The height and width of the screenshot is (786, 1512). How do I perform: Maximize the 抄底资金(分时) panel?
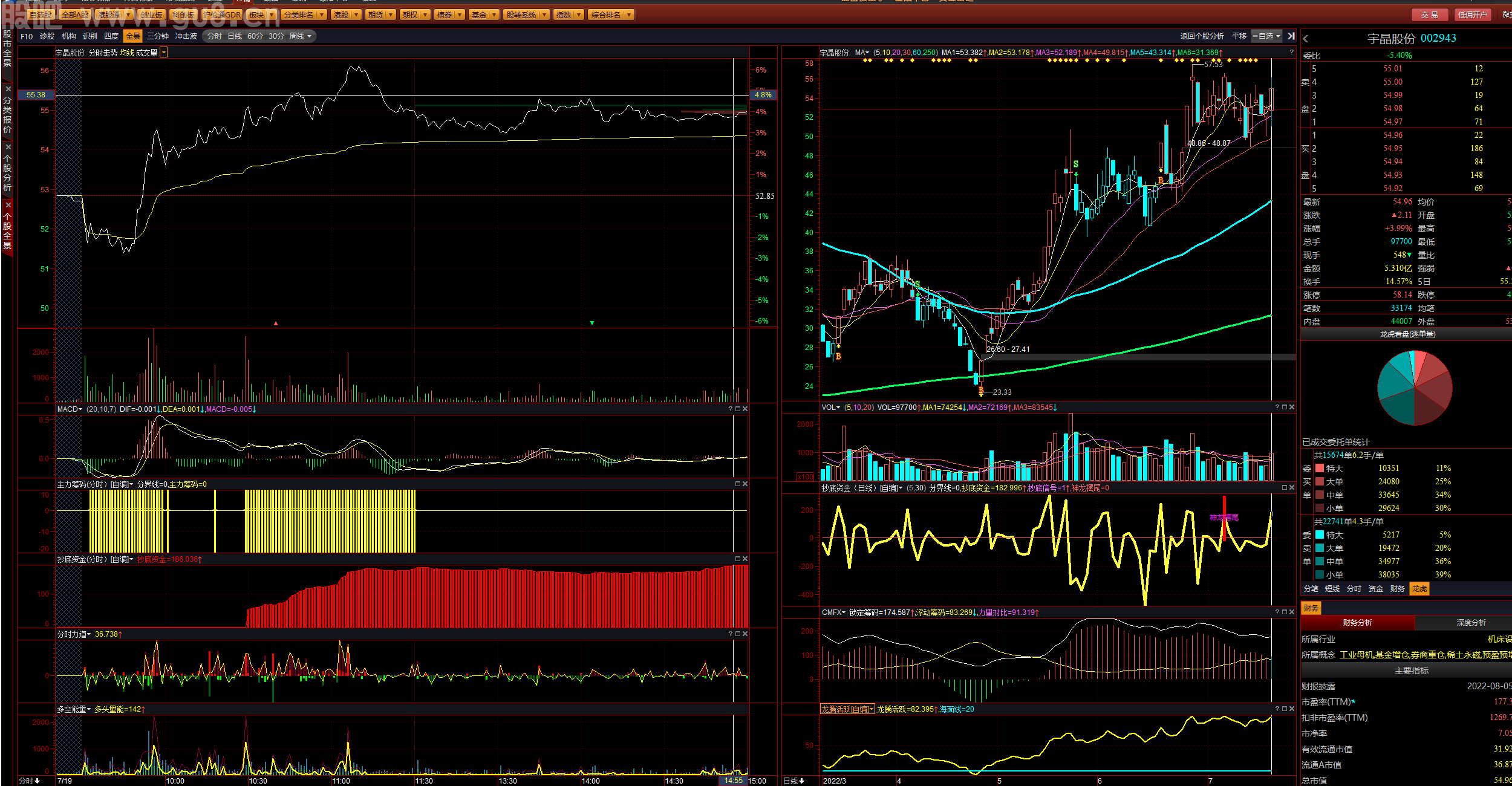[738, 559]
